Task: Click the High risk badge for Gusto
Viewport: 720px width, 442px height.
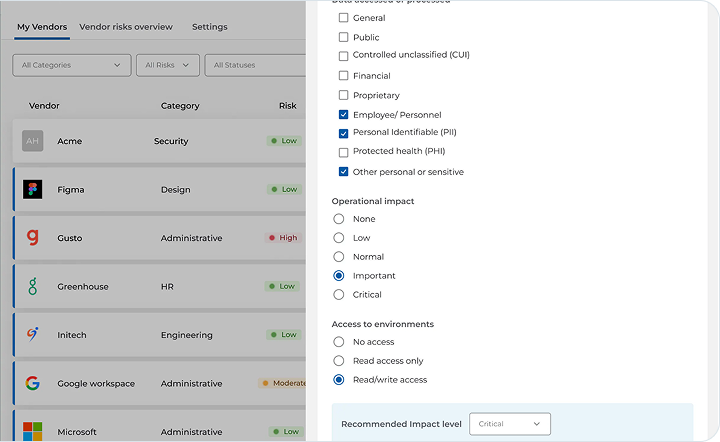Action: click(x=283, y=238)
